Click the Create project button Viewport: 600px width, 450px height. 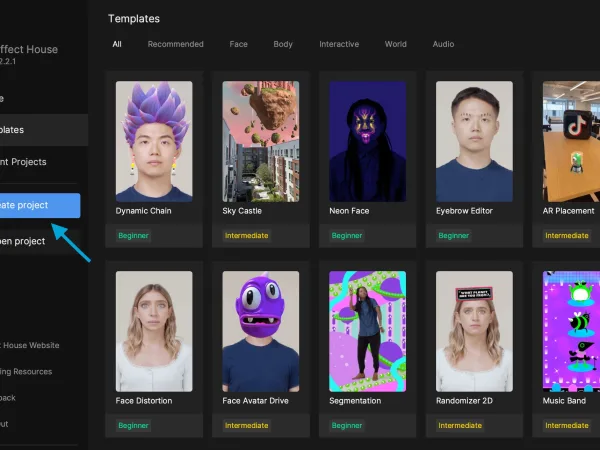(40, 205)
